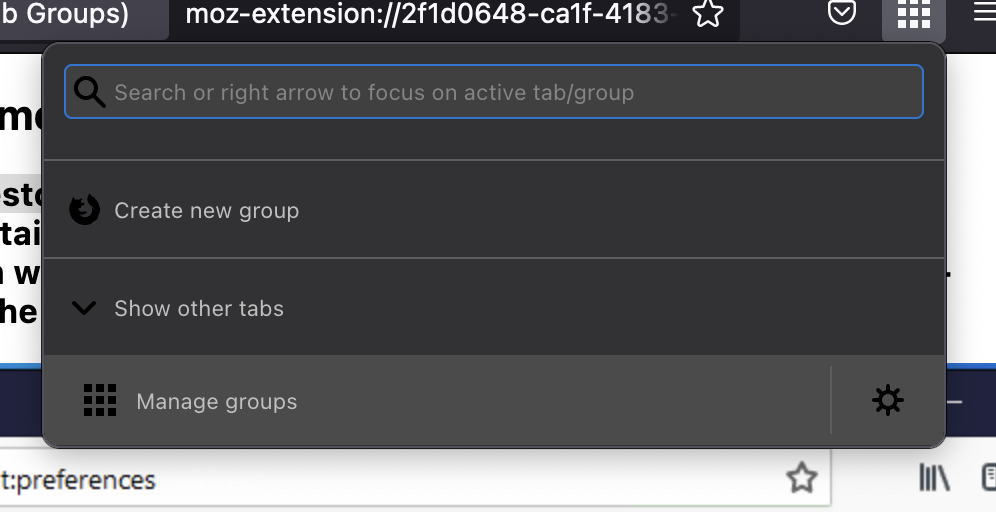The height and width of the screenshot is (512, 996).
Task: Select the Create new group entry
Action: (x=206, y=211)
